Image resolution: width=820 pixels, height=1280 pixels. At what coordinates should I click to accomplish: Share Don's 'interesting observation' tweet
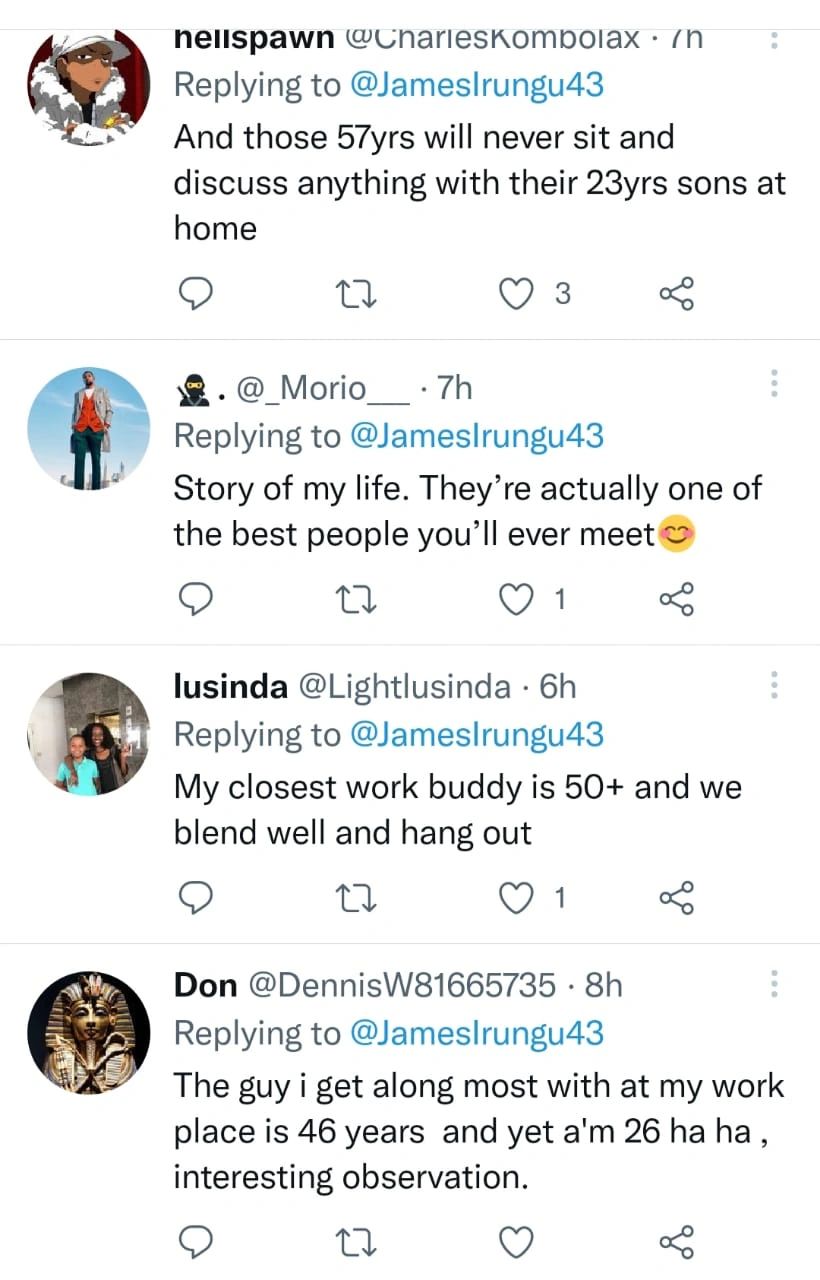[676, 1242]
